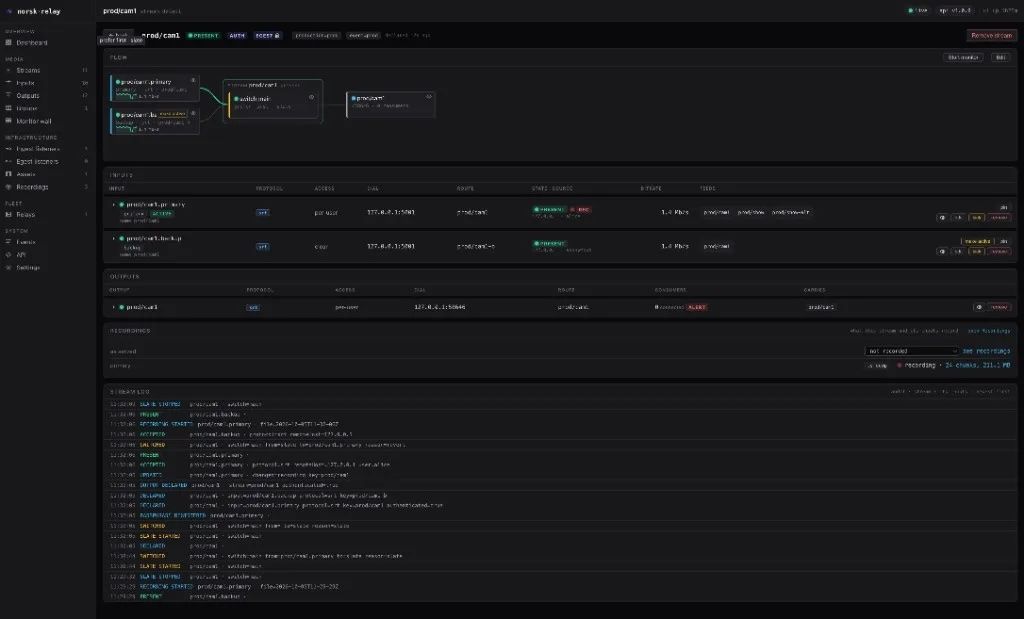The height and width of the screenshot is (619, 1024).
Task: Toggle the eye icon in the prod/cam1 output row
Action: point(978,307)
